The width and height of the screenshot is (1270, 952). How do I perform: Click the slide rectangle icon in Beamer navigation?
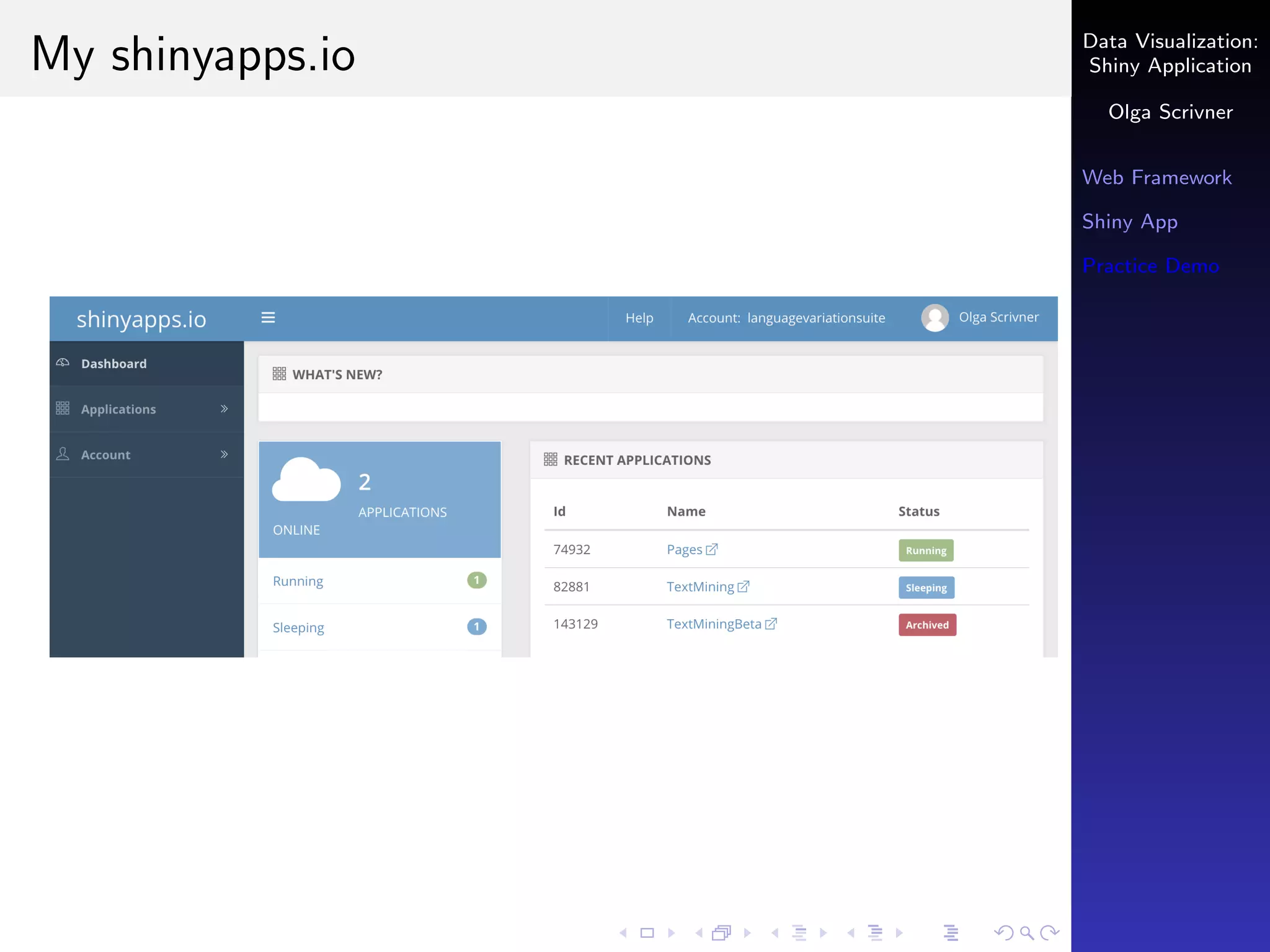pyautogui.click(x=647, y=933)
